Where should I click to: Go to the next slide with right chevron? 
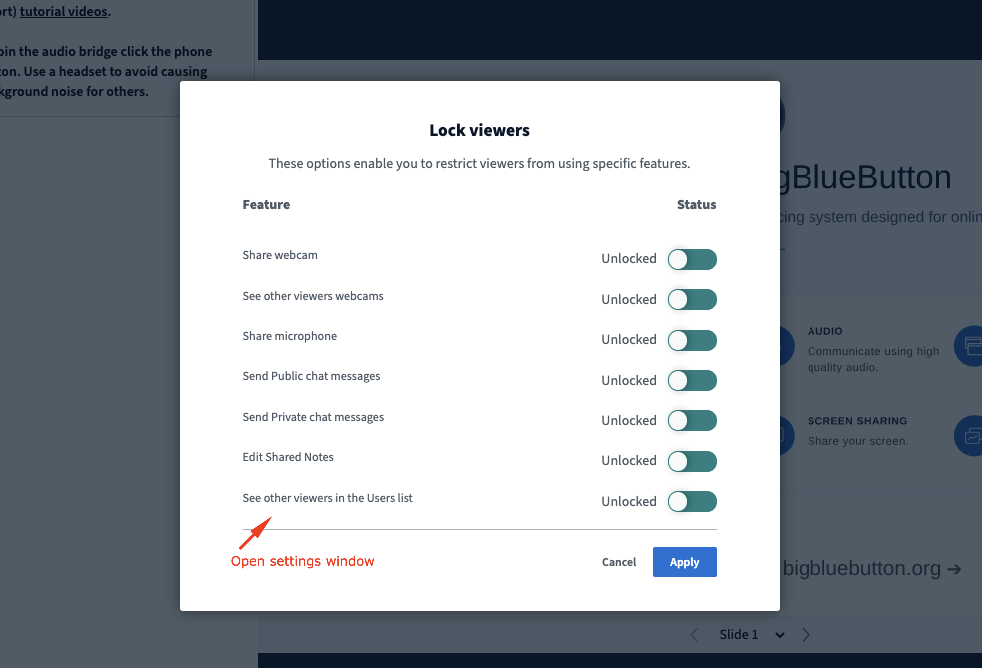click(x=806, y=634)
